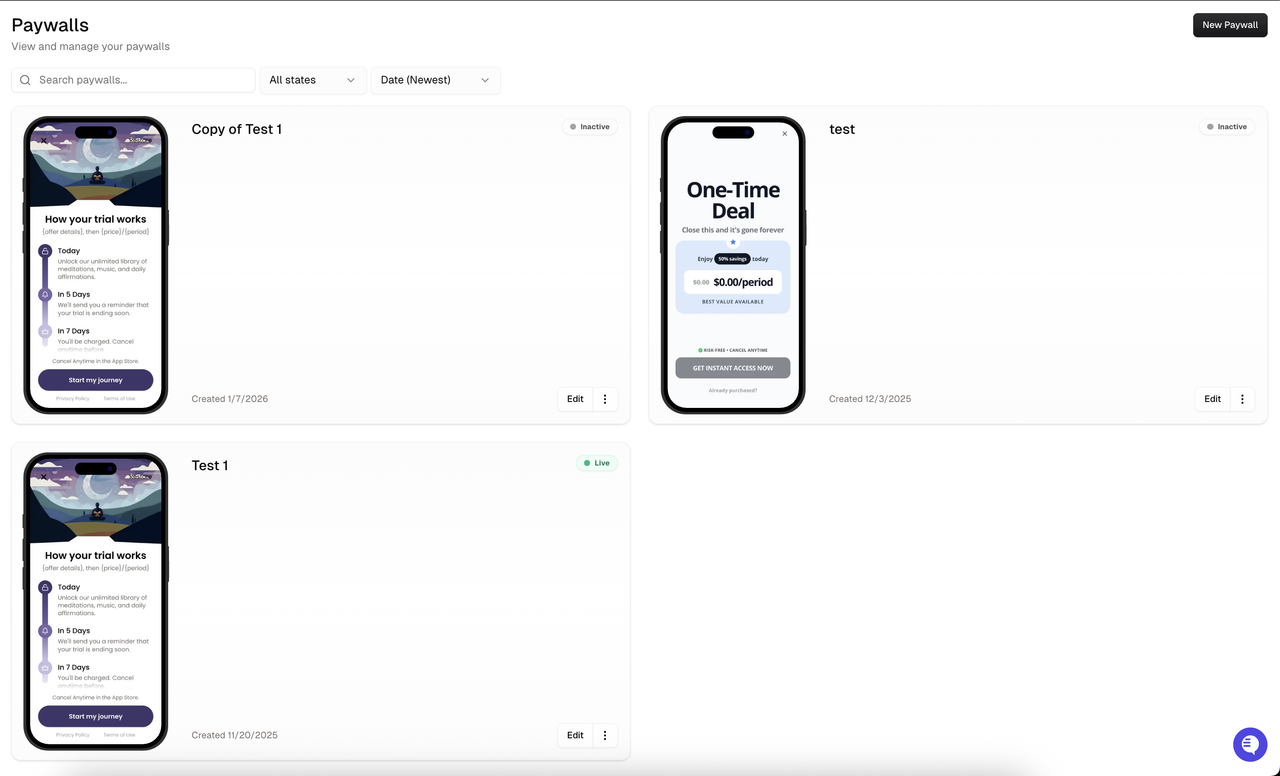The height and width of the screenshot is (776, 1280).
Task: Expand the states filter chevron
Action: (350, 79)
